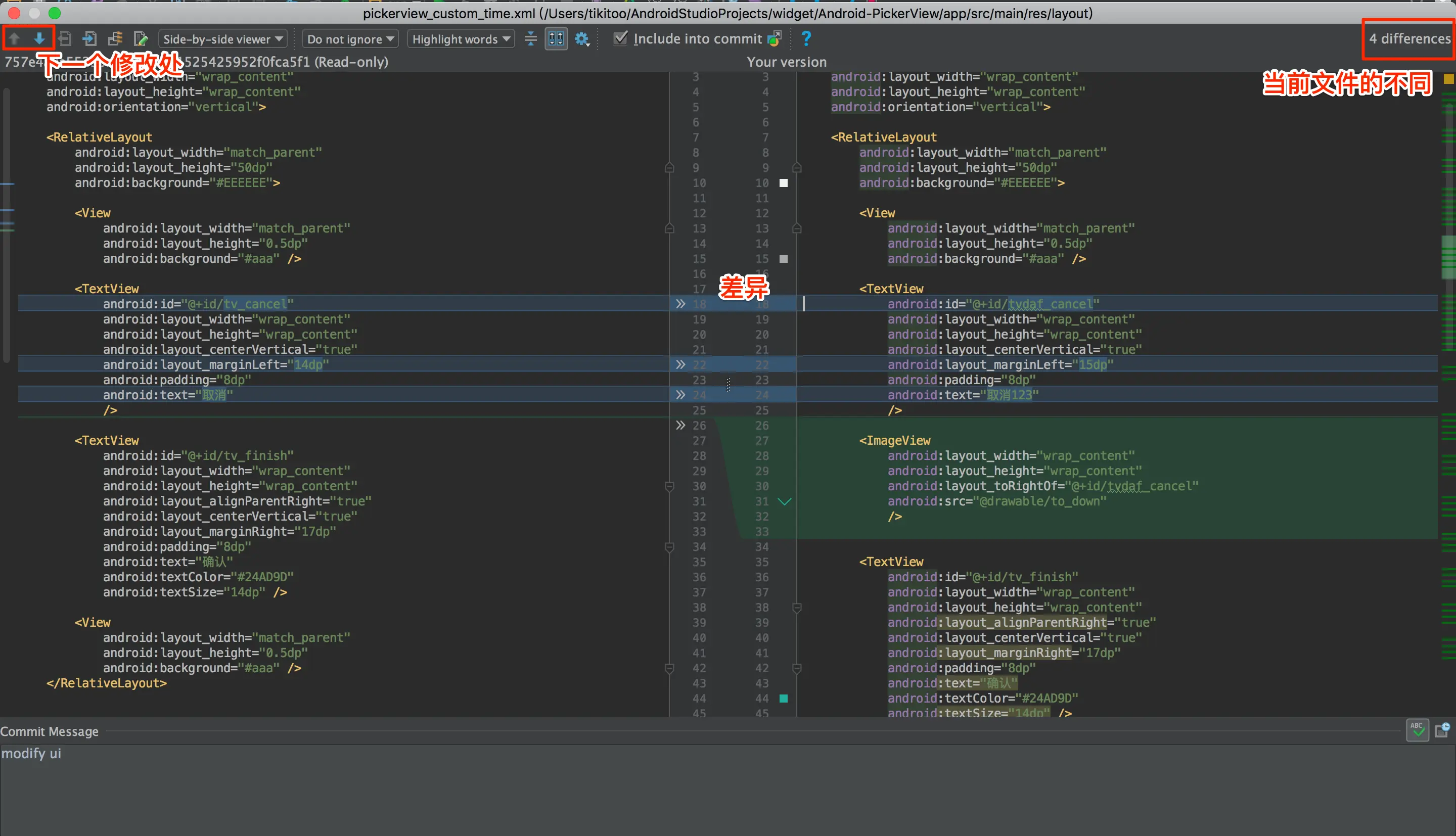
Task: Revert line 22 change using chevron arrows
Action: point(680,364)
